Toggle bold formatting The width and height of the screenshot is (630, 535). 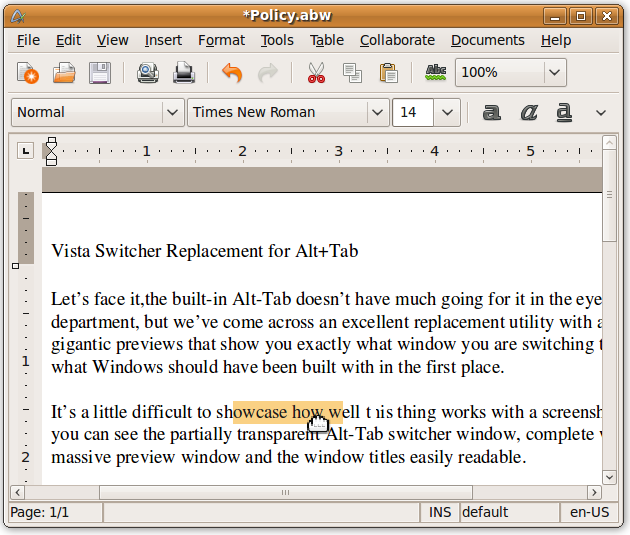pos(491,112)
